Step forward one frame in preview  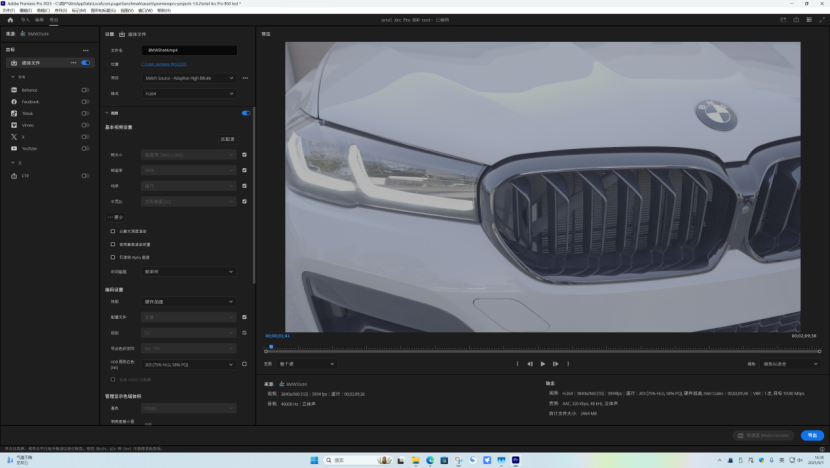[555, 364]
